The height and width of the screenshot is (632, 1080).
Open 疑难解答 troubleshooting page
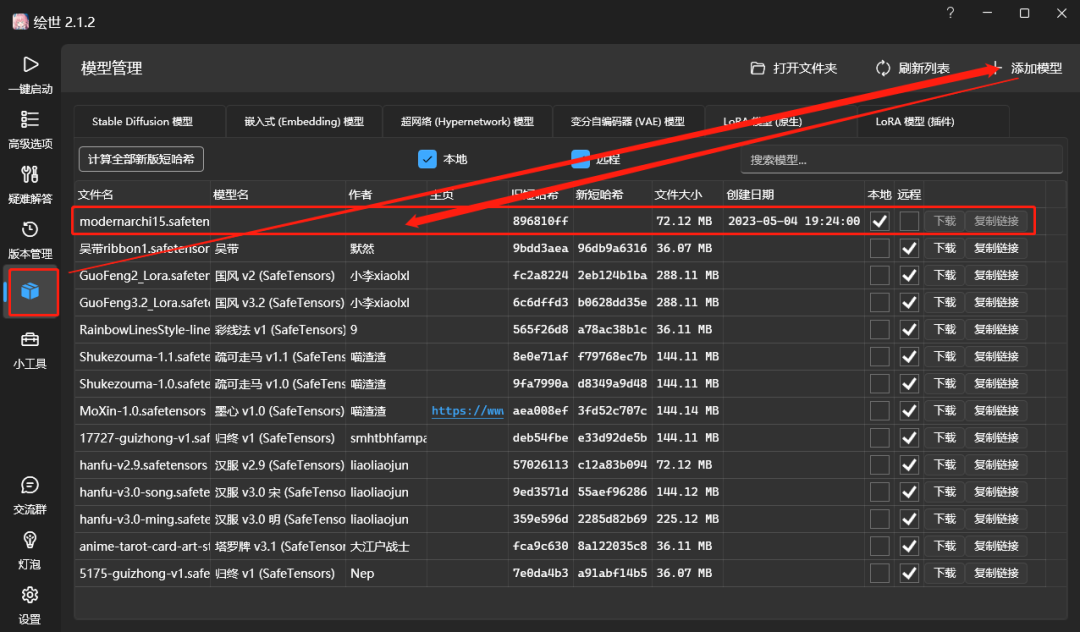pyautogui.click(x=30, y=185)
